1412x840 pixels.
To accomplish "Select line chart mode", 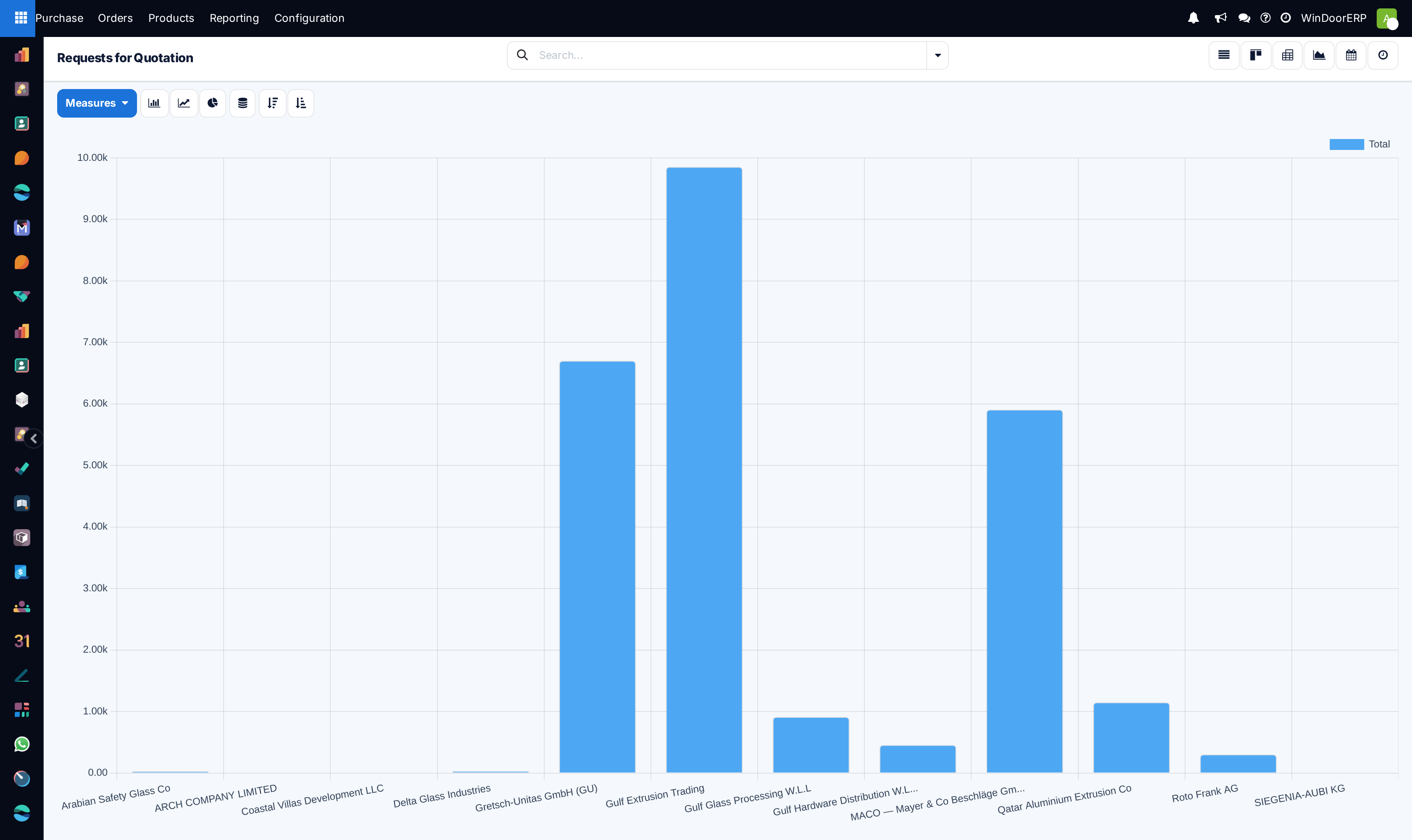I will pos(184,103).
